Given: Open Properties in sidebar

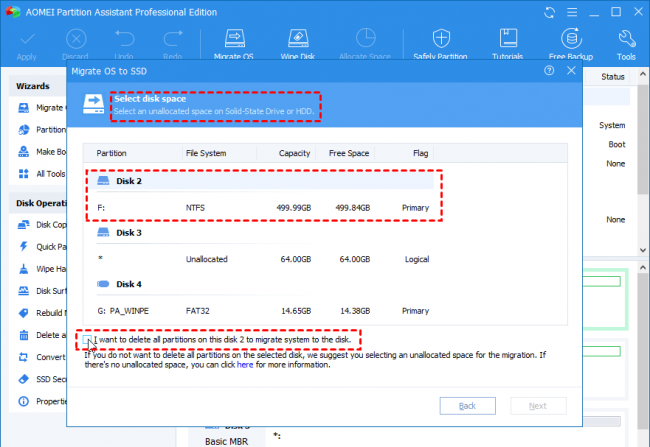Looking at the screenshot, I should click(x=41, y=401).
